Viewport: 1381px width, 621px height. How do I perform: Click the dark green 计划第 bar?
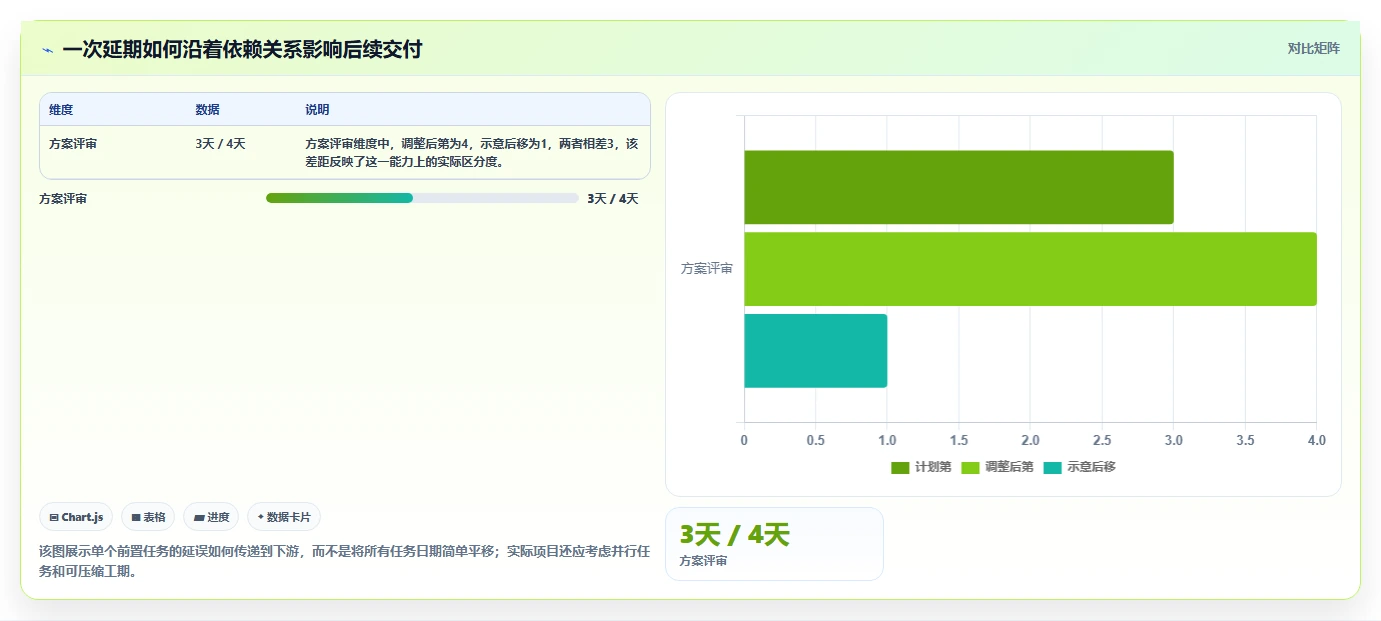[958, 187]
